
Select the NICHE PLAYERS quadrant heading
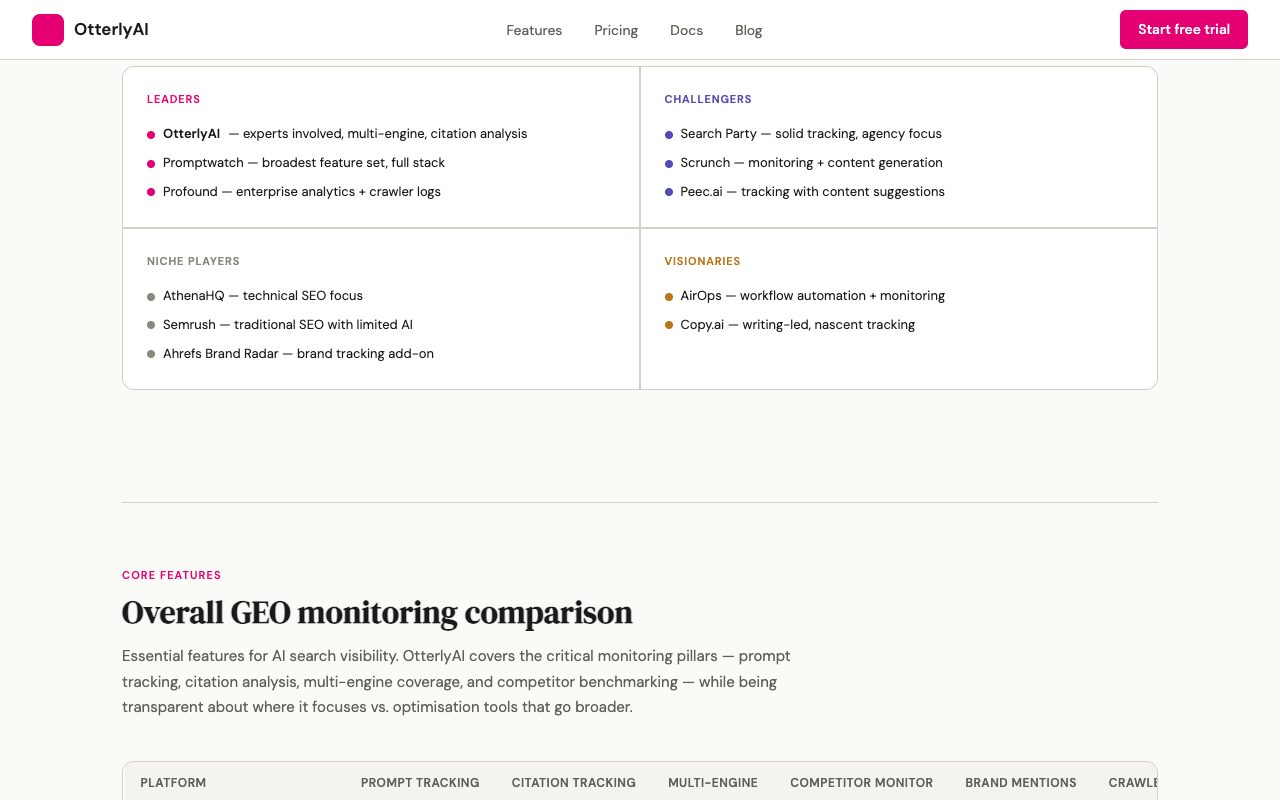[194, 261]
